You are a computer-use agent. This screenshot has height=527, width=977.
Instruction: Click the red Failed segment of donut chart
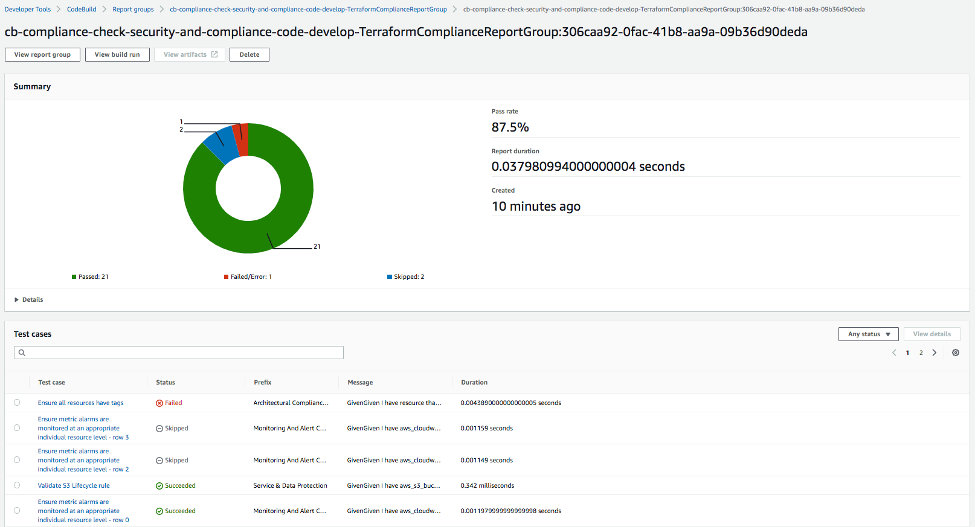(x=242, y=139)
